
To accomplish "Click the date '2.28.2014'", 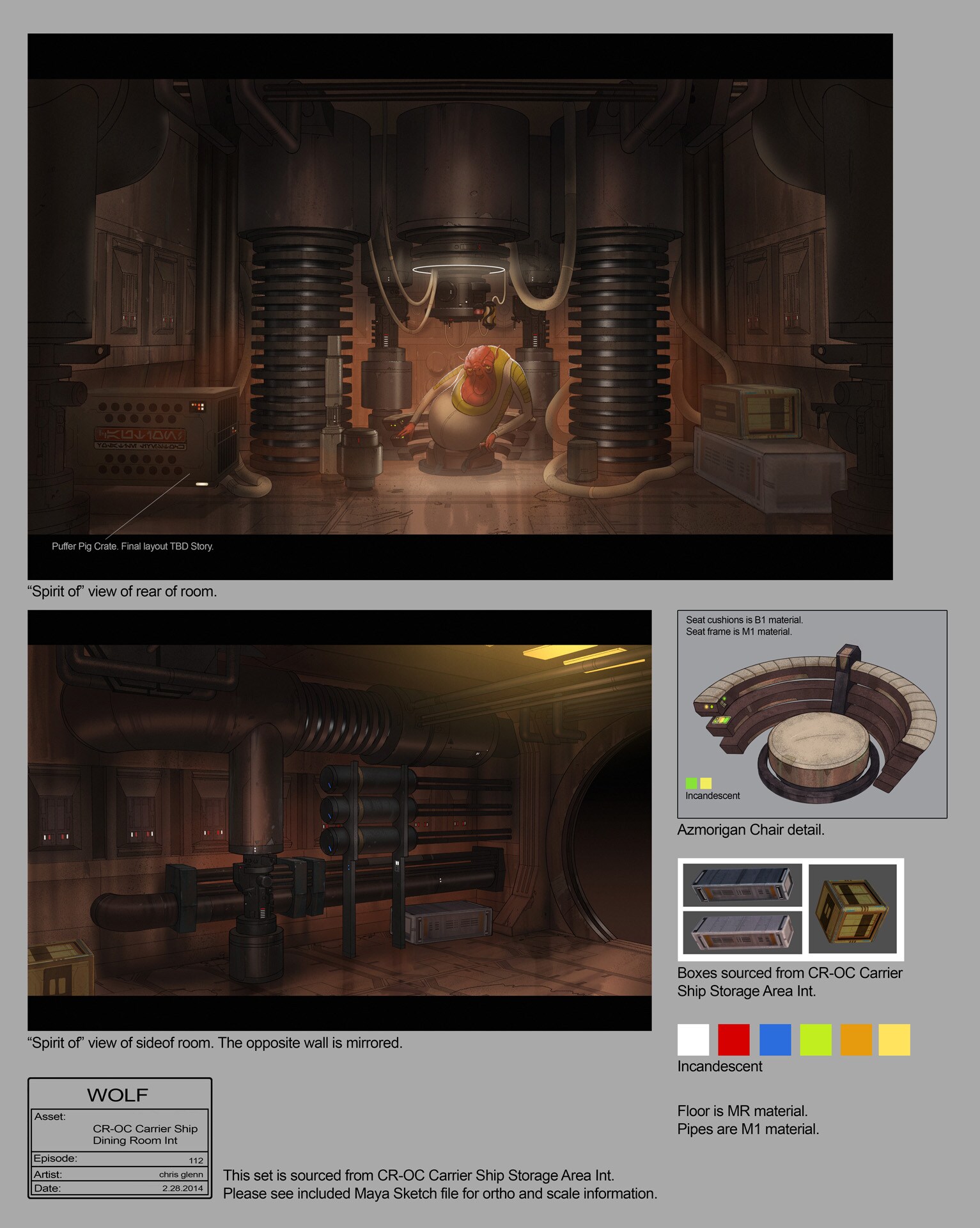I will coord(182,1188).
